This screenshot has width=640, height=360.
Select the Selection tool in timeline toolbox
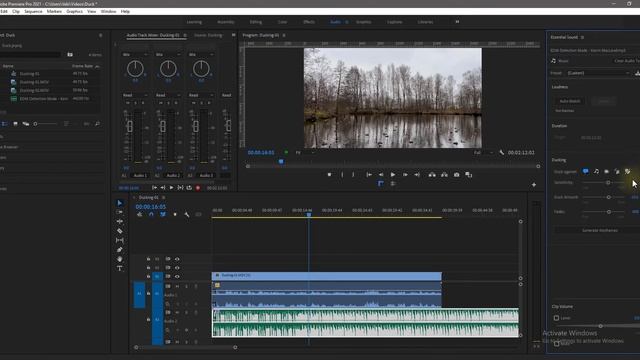tap(120, 203)
